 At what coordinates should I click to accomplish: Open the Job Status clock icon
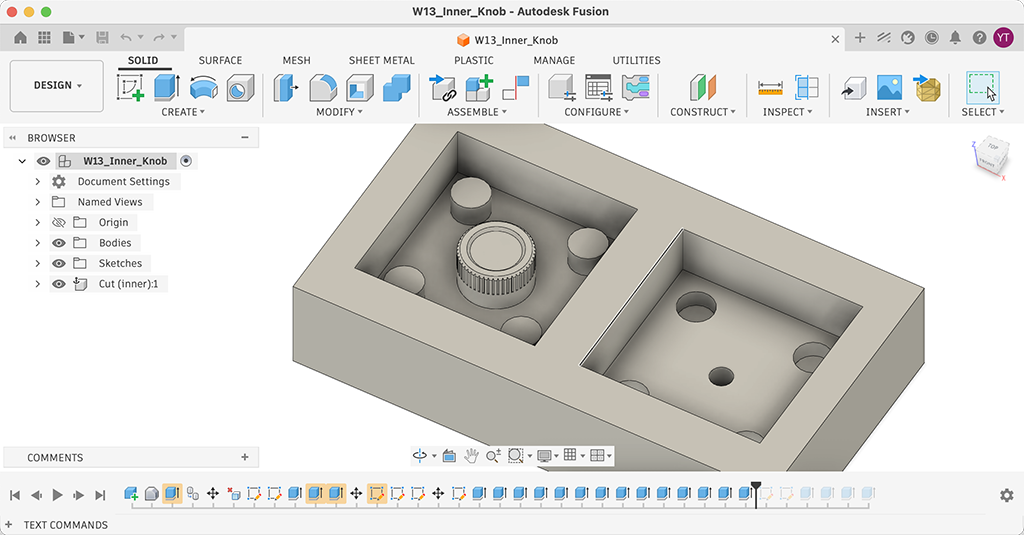[931, 38]
